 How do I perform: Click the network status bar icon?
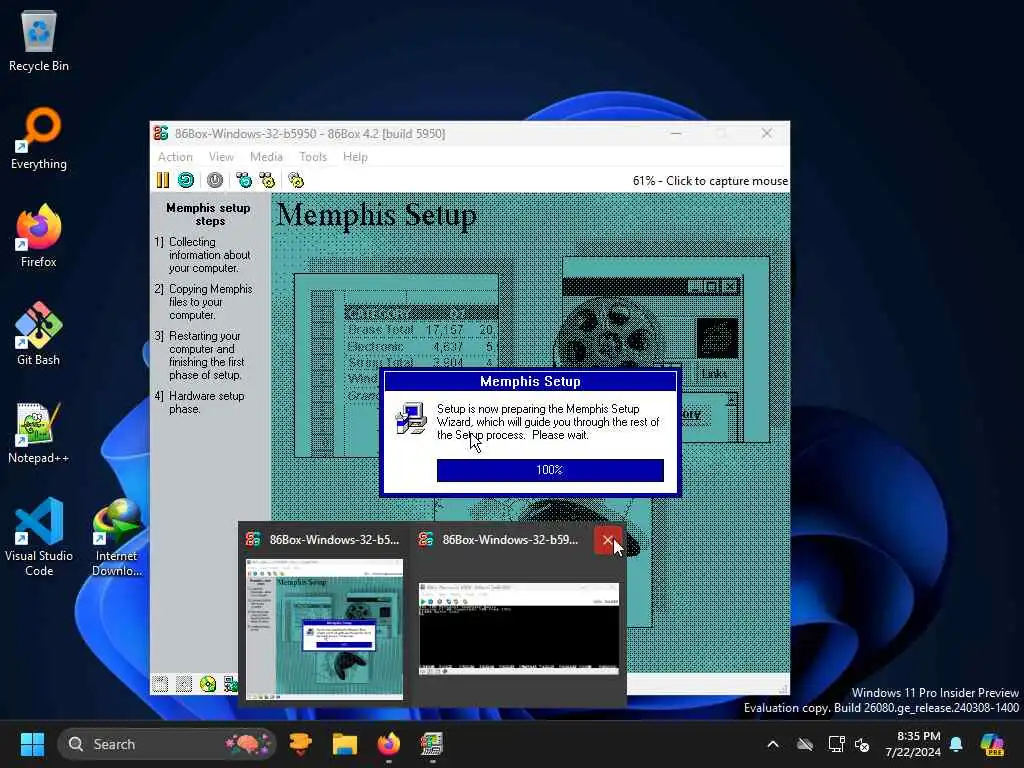pyautogui.click(x=231, y=684)
